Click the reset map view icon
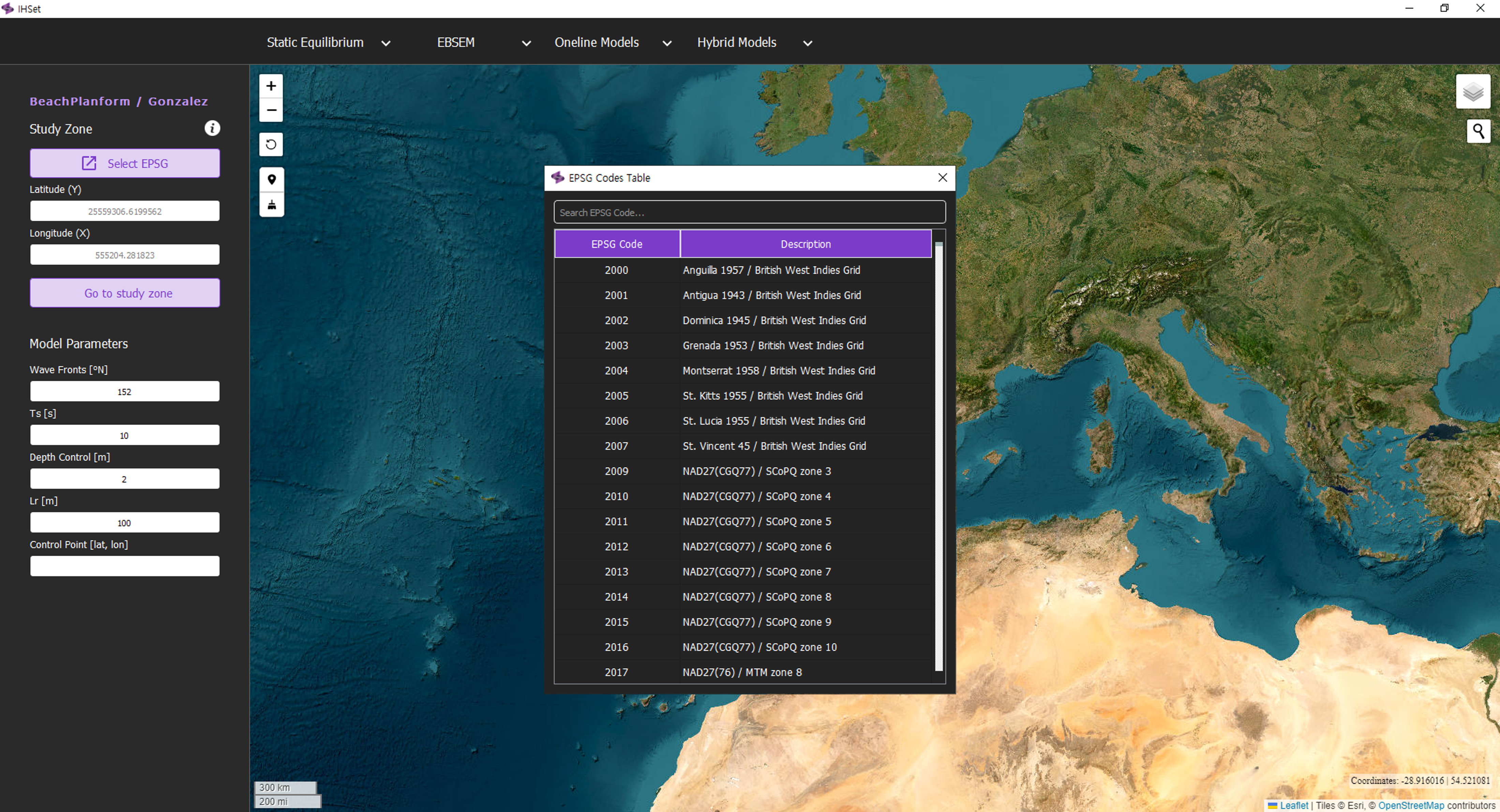Viewport: 1500px width, 812px height. click(x=271, y=144)
